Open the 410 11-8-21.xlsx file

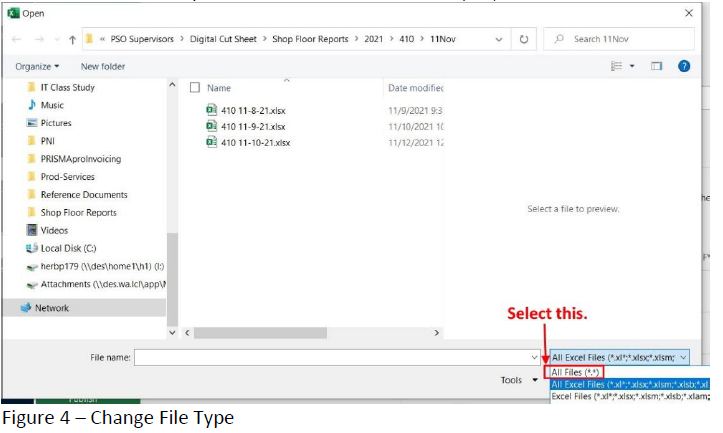[x=252, y=110]
